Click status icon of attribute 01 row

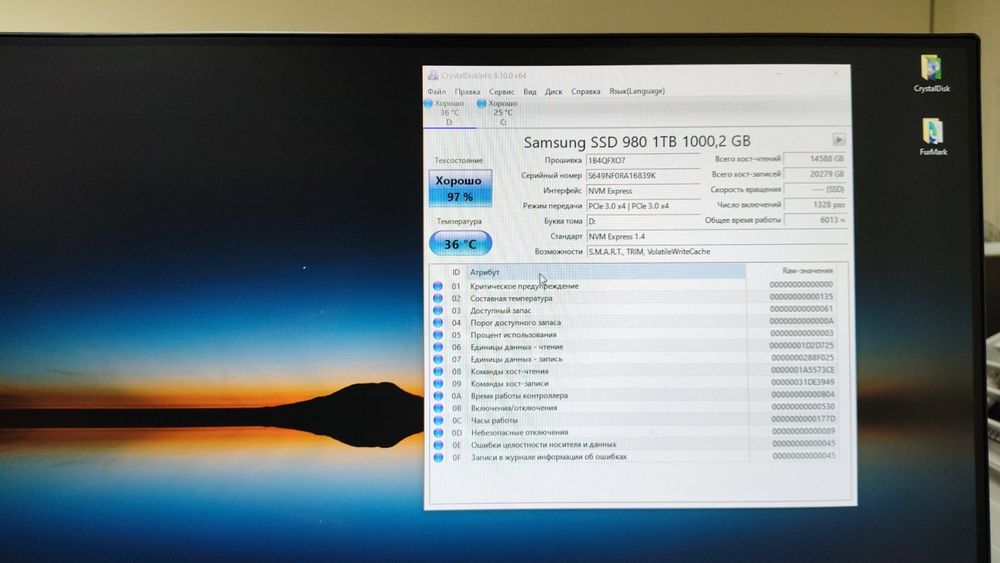(438, 286)
